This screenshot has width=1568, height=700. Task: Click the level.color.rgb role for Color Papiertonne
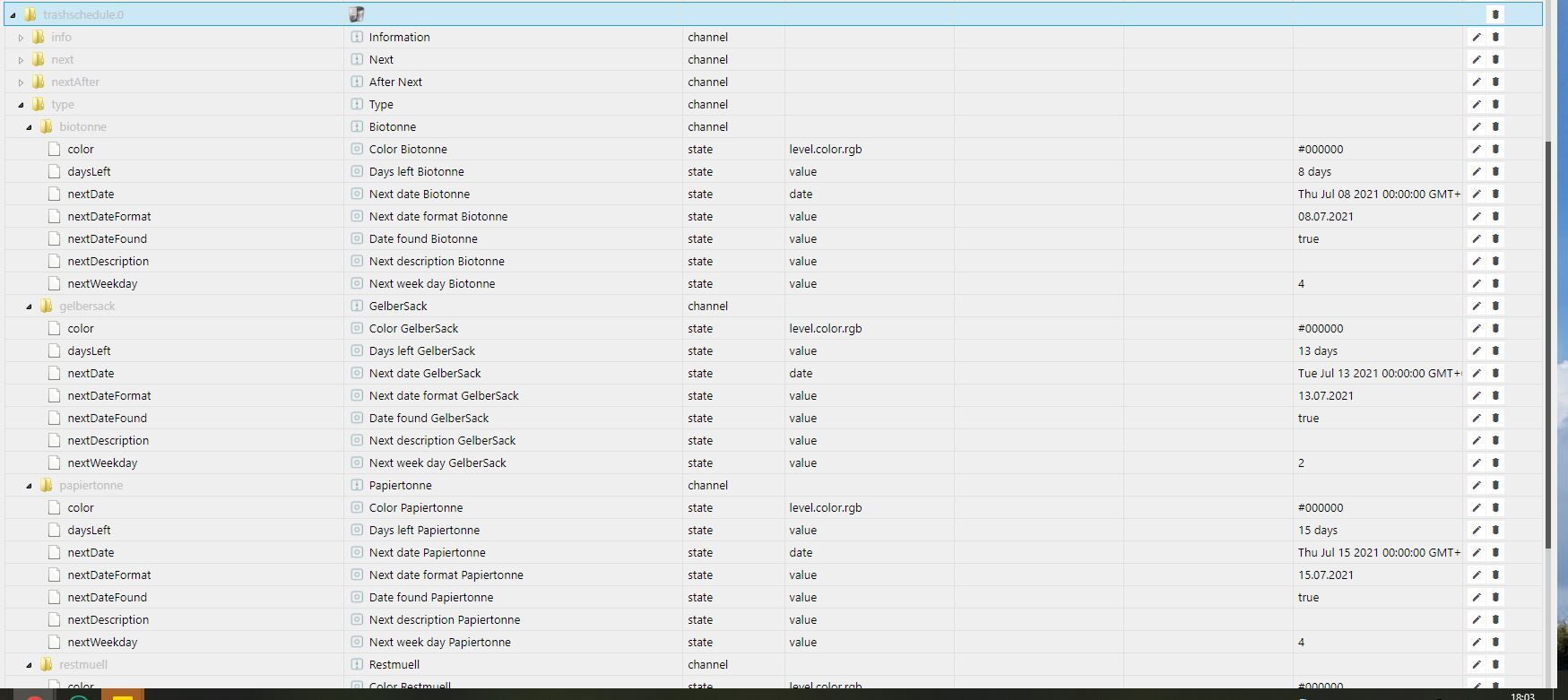(825, 507)
